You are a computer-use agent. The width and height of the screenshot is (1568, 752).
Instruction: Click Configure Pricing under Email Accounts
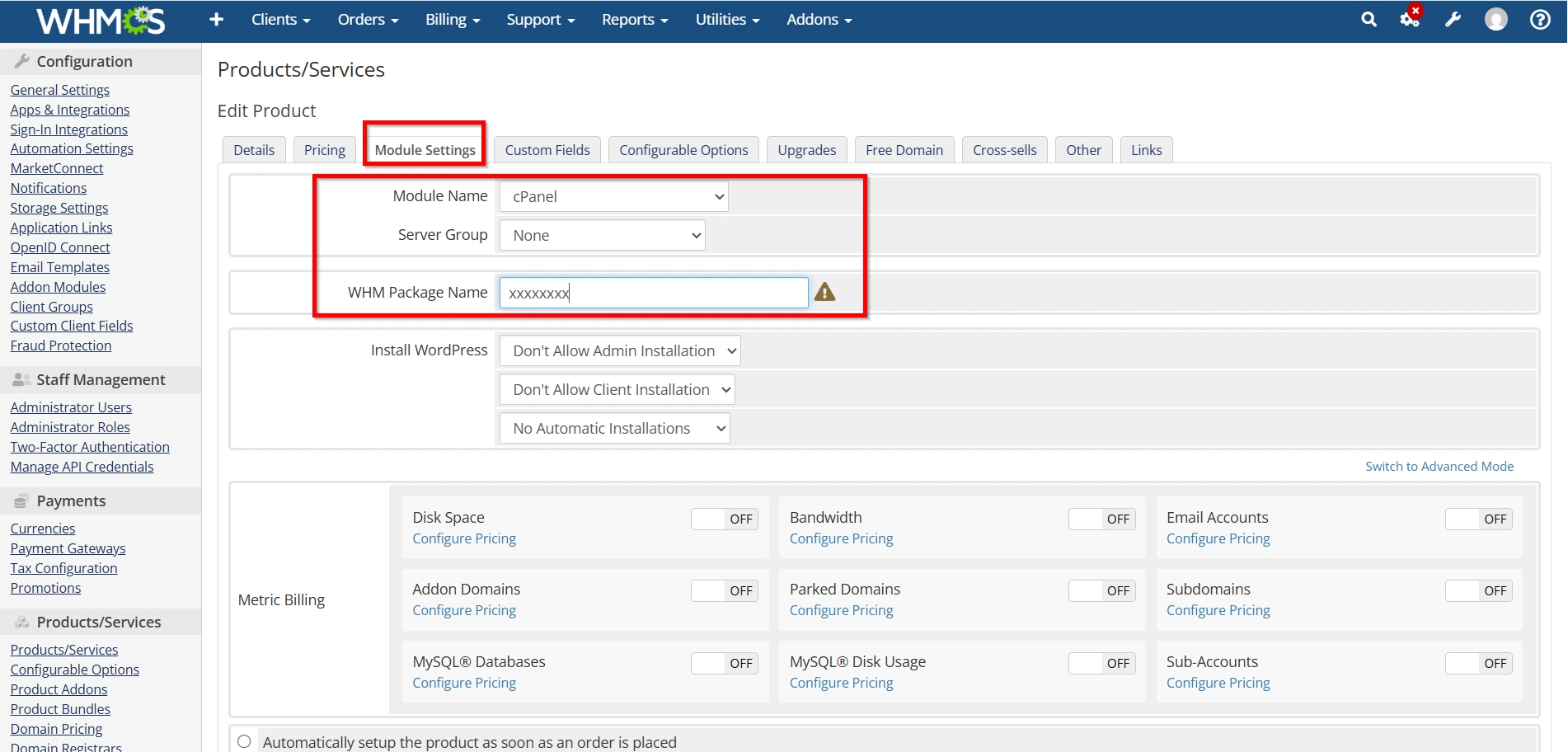point(1218,538)
